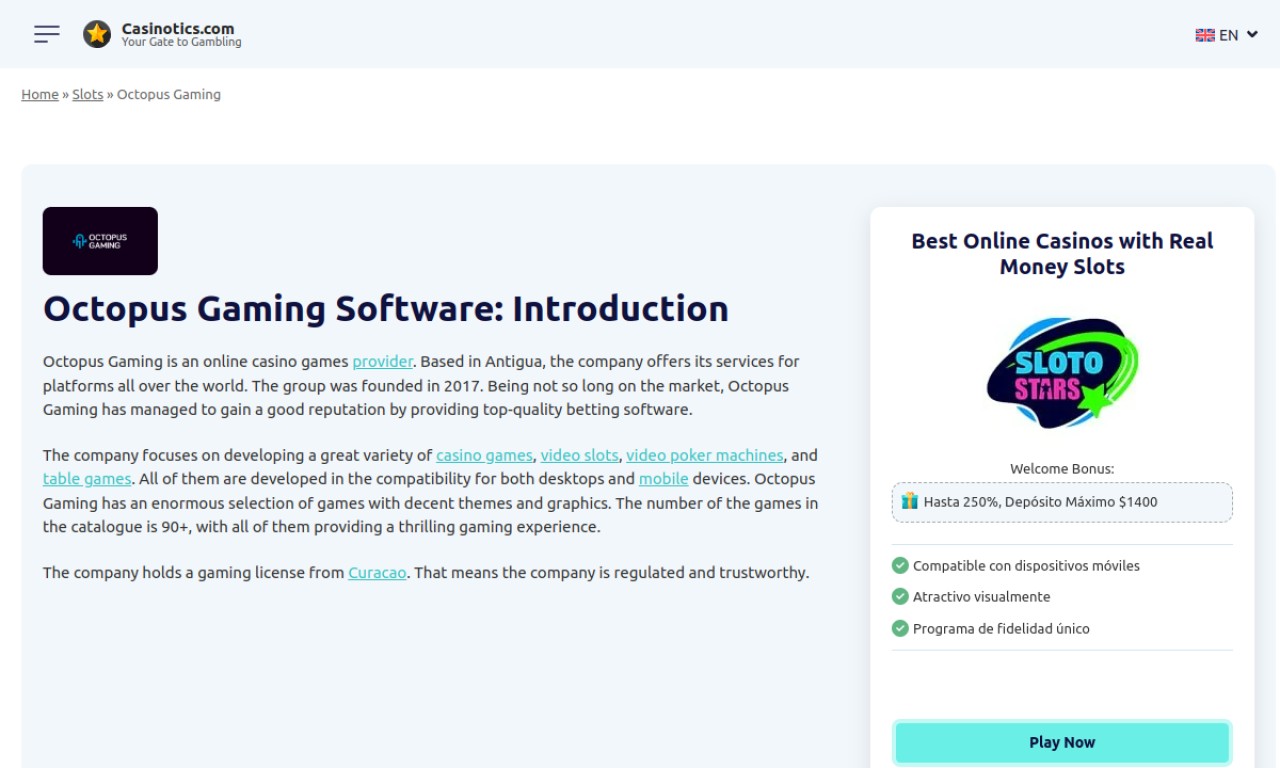The image size is (1280, 768).
Task: Click checkmark beside Programa de fidelidad único
Action: [900, 628]
